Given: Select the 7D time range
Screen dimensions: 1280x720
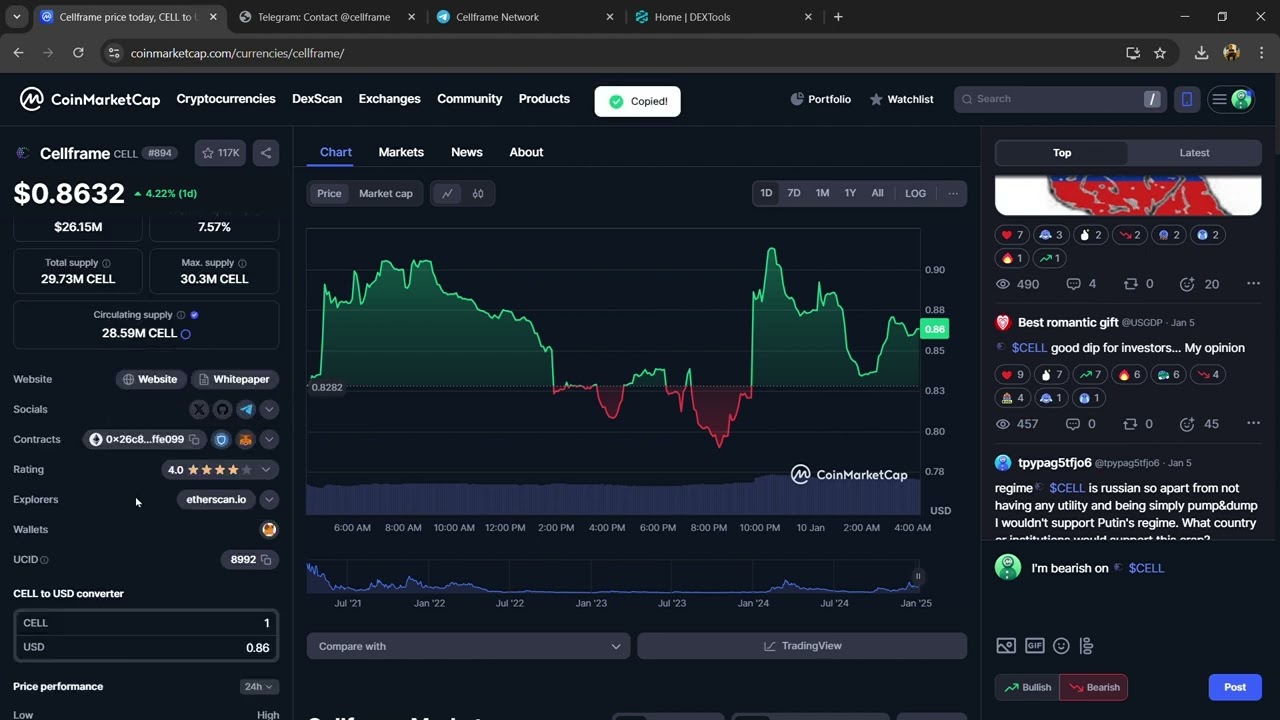Looking at the screenshot, I should [794, 193].
